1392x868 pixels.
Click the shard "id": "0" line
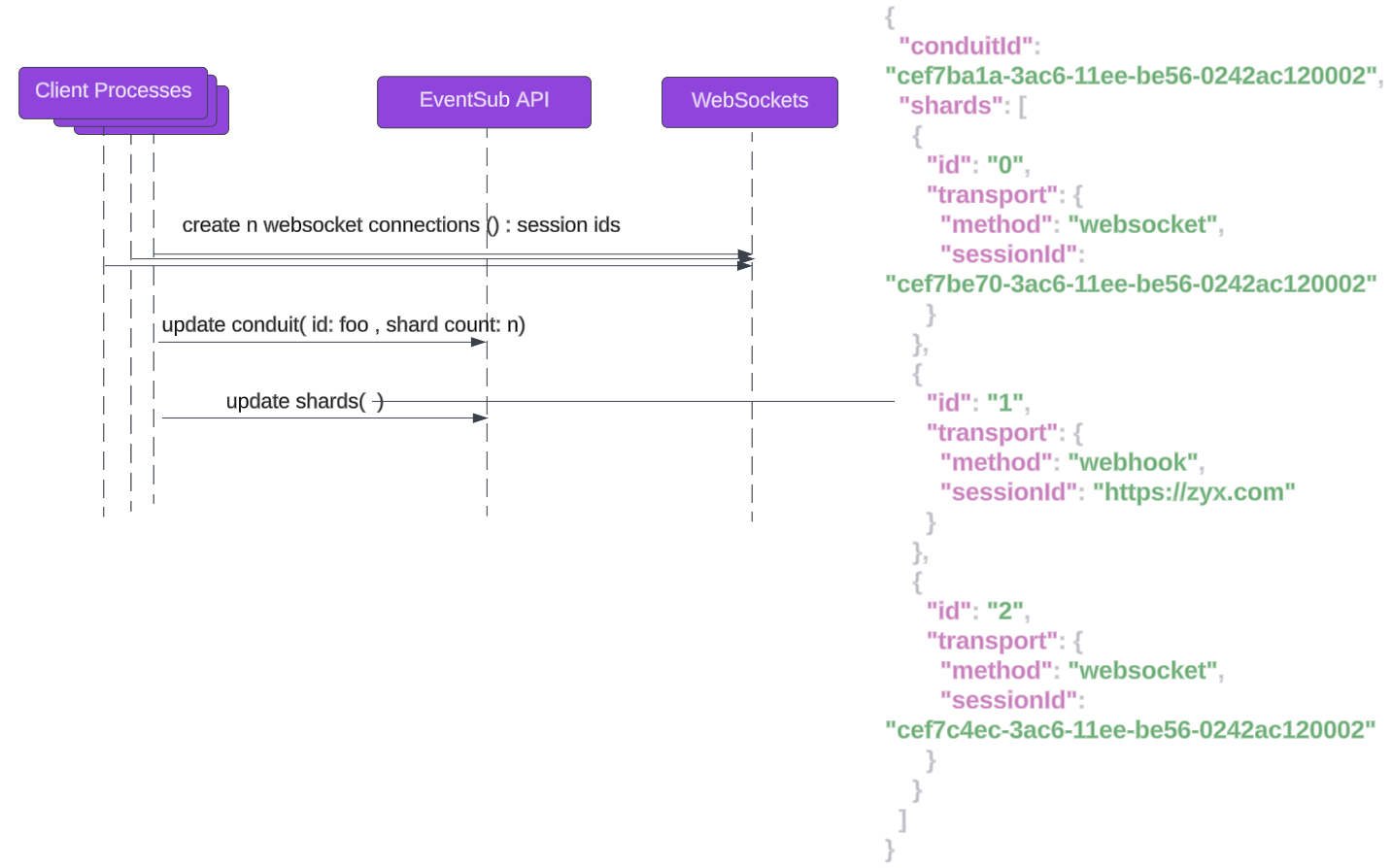coord(977,165)
